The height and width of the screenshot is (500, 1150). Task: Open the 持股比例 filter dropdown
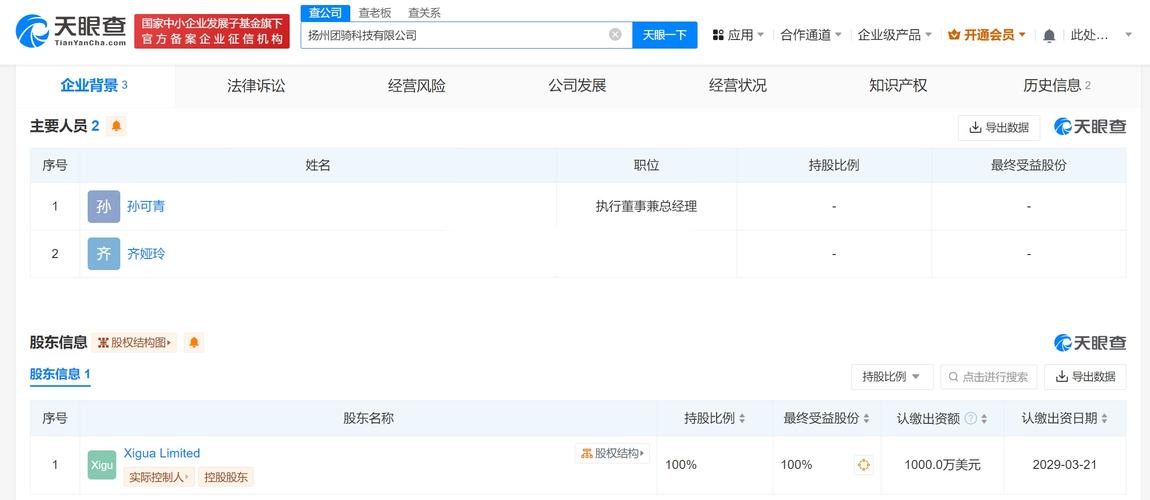coord(892,377)
